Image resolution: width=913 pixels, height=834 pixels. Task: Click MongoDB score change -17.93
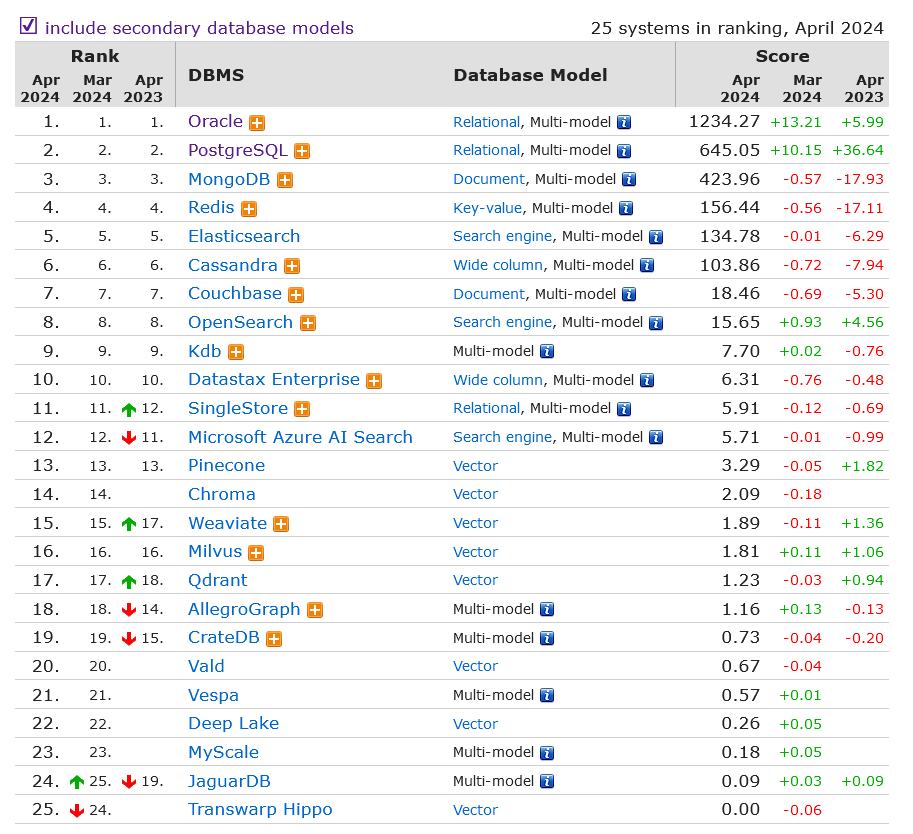(x=859, y=179)
